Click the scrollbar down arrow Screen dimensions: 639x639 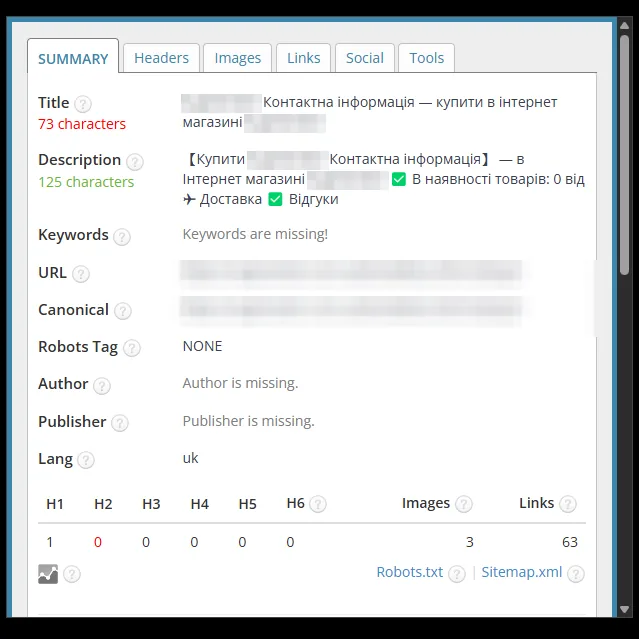pyautogui.click(x=624, y=609)
